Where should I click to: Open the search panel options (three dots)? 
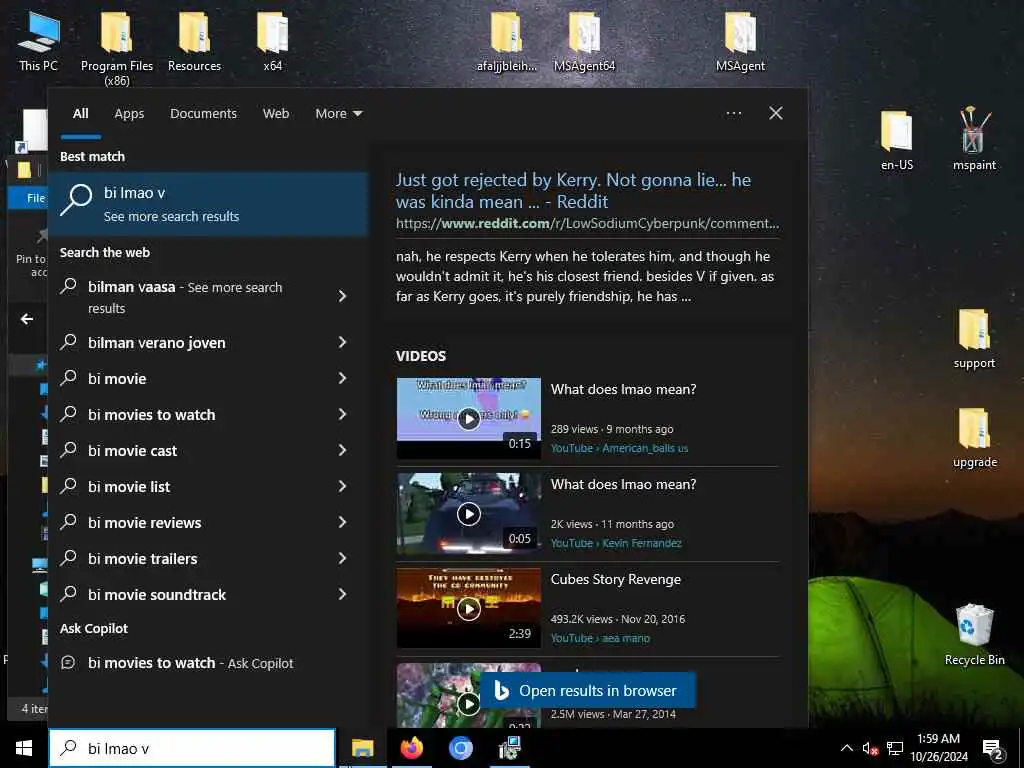[733, 113]
